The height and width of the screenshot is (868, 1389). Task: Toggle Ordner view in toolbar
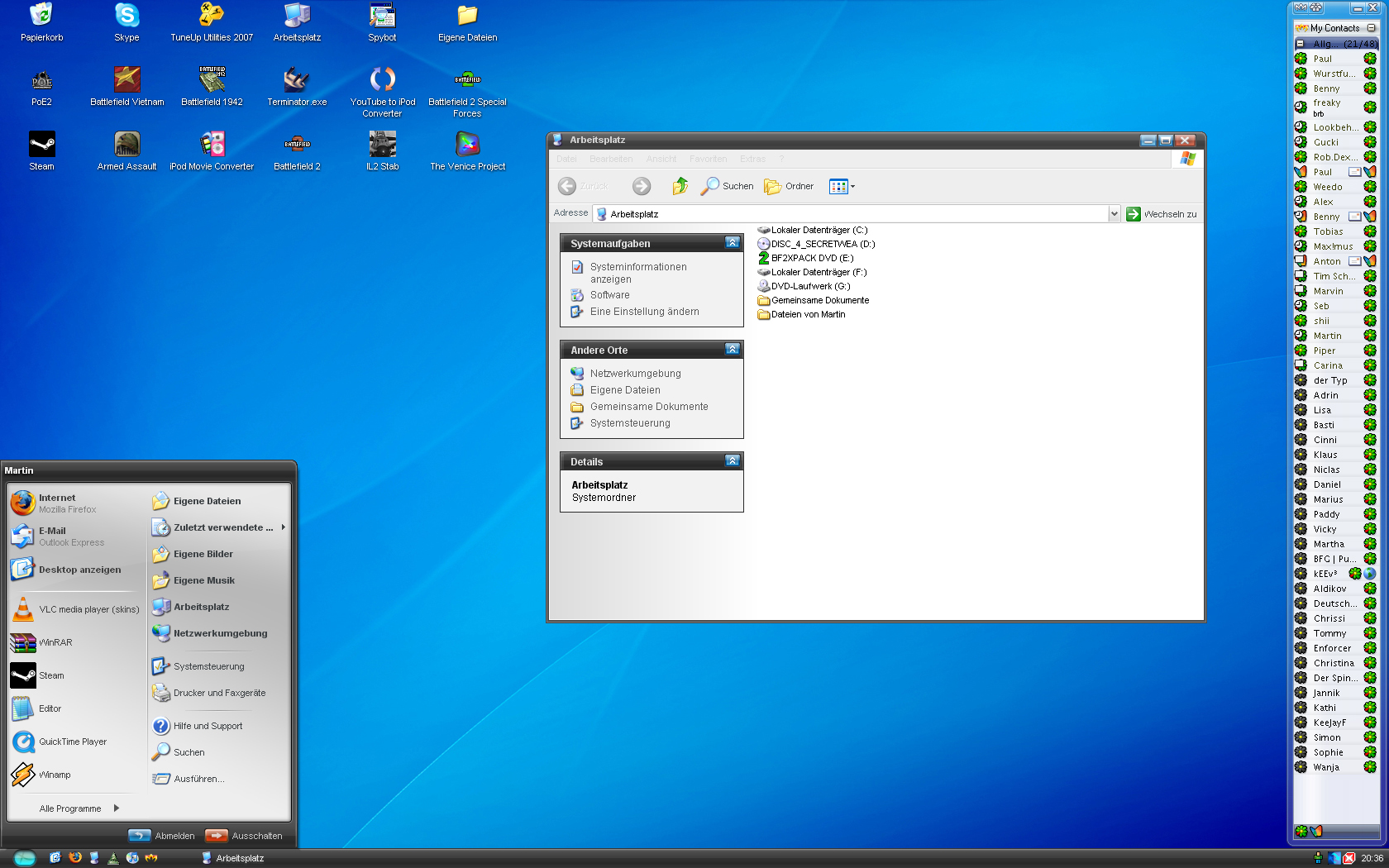pyautogui.click(x=790, y=186)
